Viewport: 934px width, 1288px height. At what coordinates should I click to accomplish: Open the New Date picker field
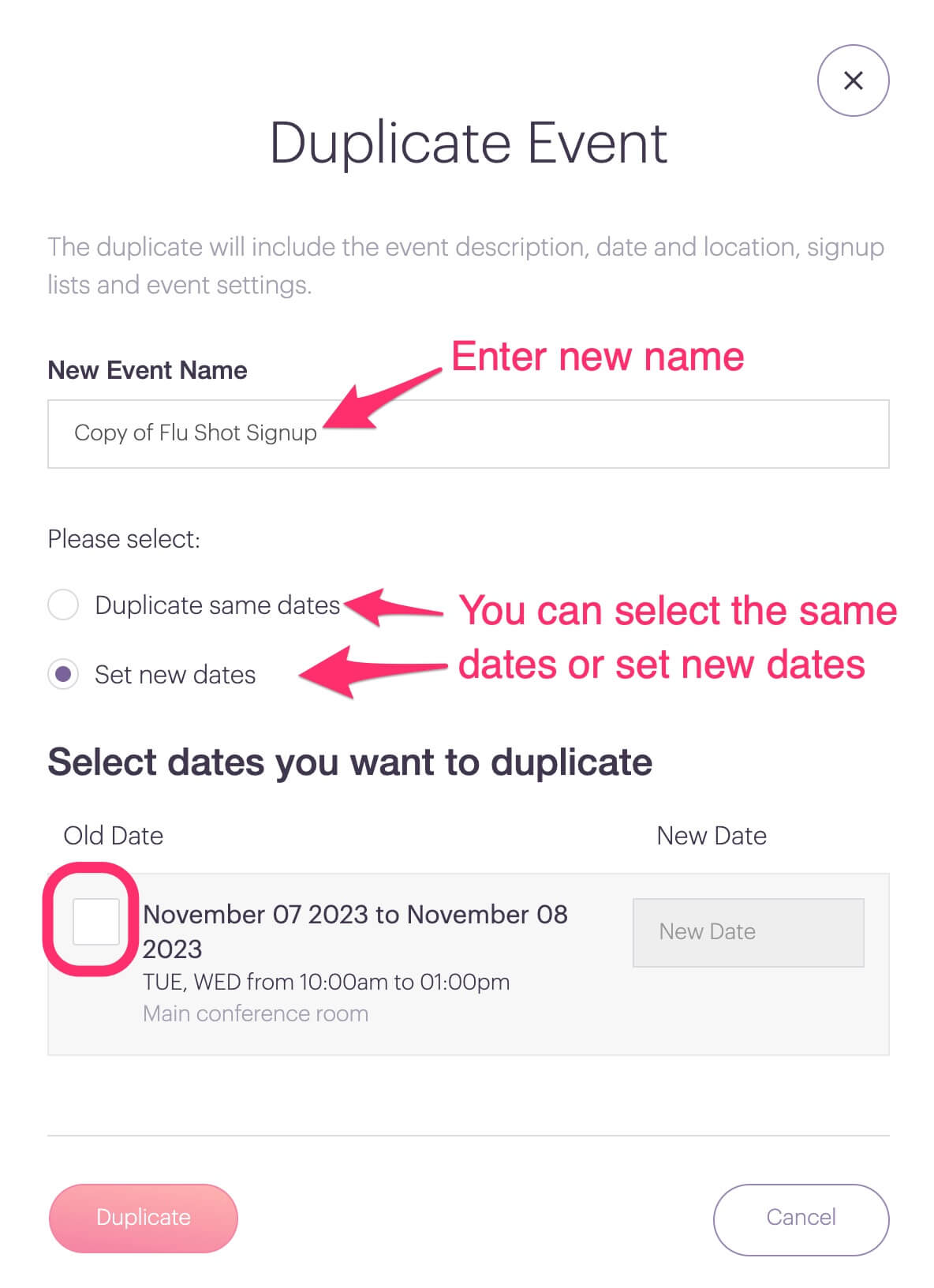pos(748,932)
